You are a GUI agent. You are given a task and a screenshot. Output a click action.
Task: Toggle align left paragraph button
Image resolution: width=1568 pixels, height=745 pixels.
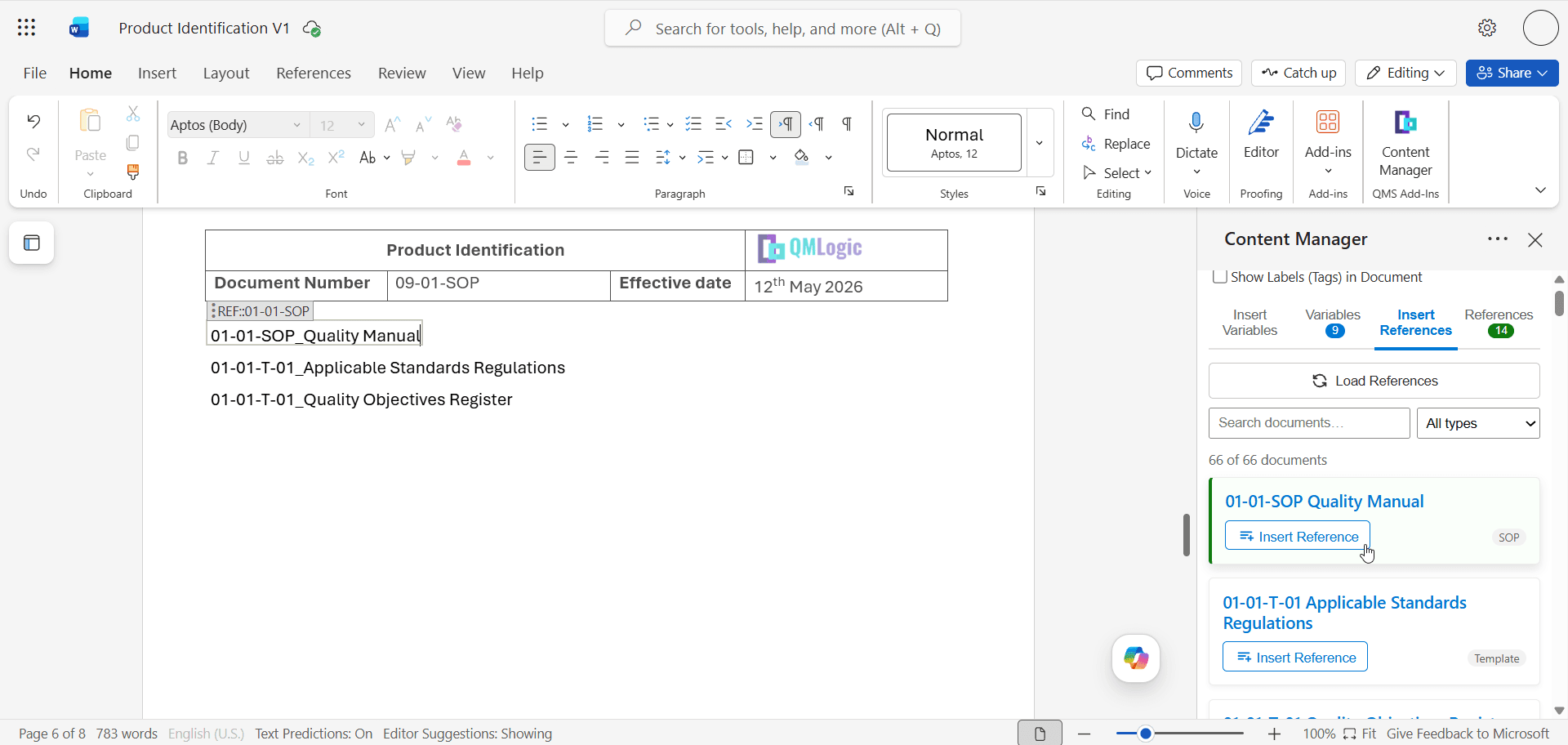click(x=540, y=158)
